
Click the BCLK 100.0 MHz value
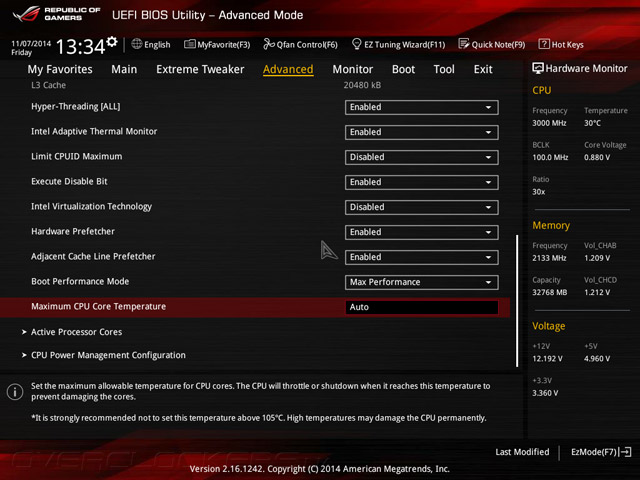coord(550,158)
